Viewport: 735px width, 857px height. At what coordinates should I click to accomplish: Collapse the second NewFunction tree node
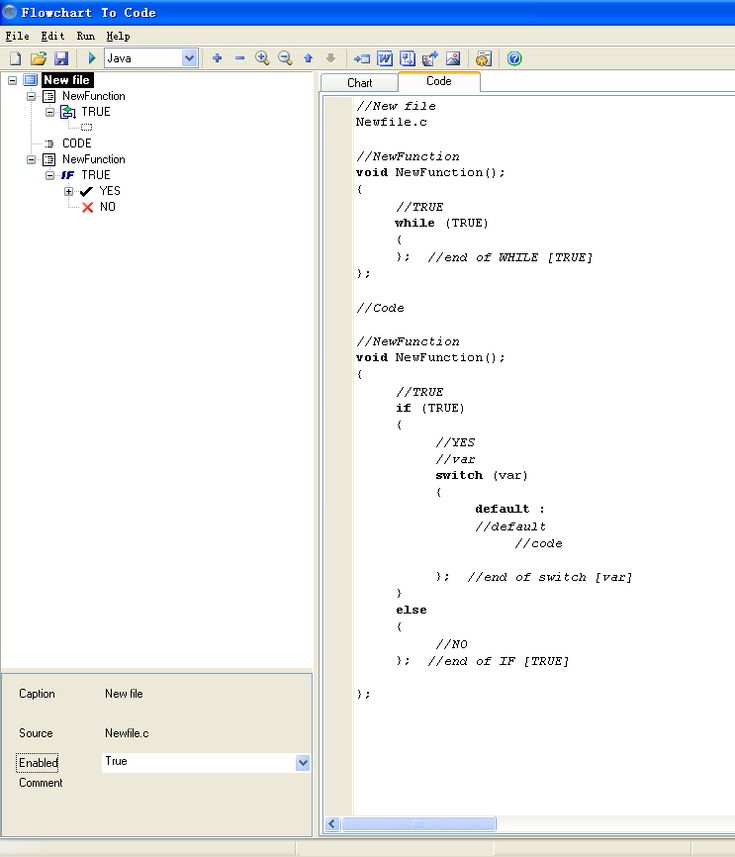(x=31, y=160)
